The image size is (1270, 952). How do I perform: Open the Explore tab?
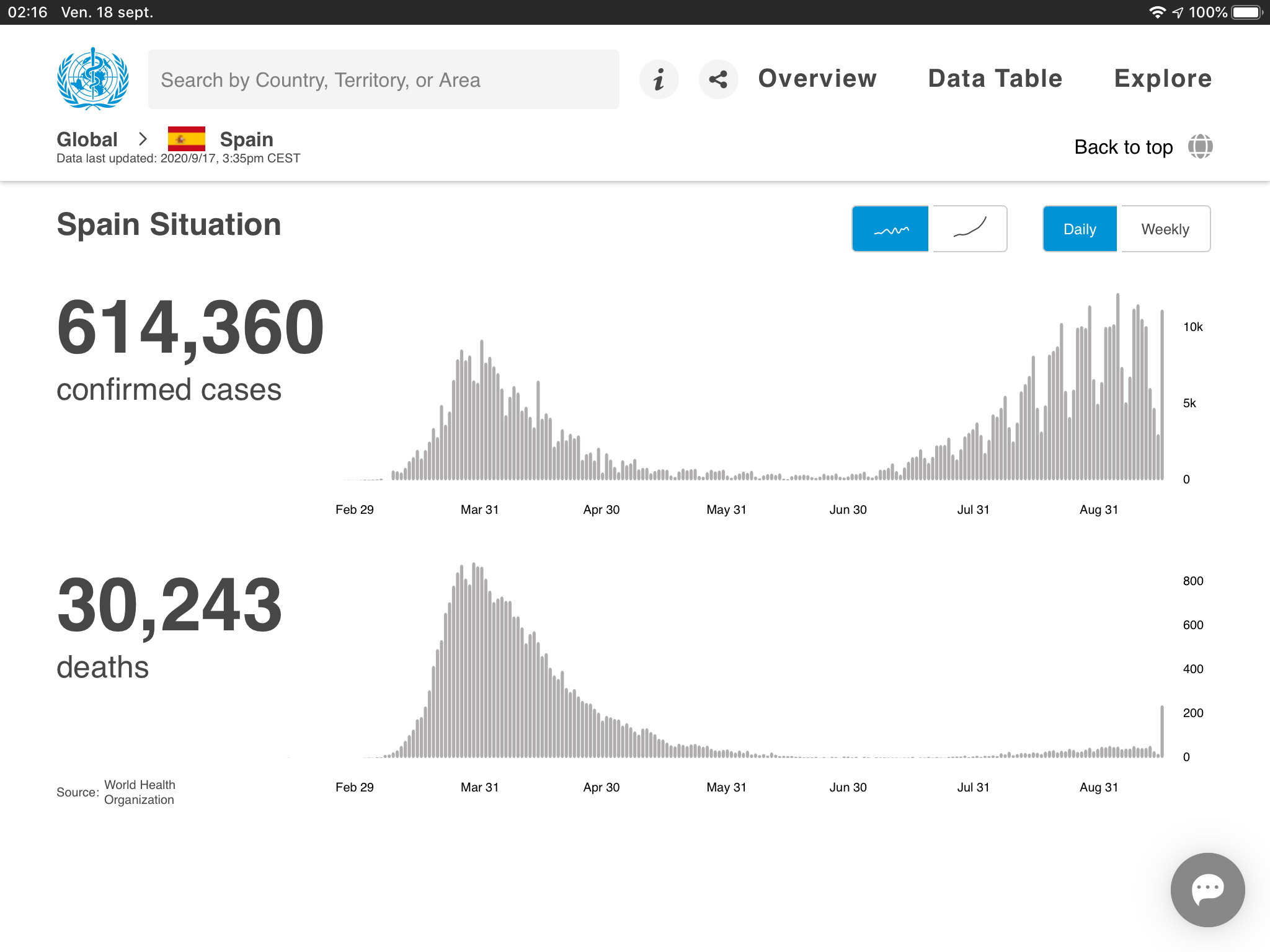(1163, 79)
